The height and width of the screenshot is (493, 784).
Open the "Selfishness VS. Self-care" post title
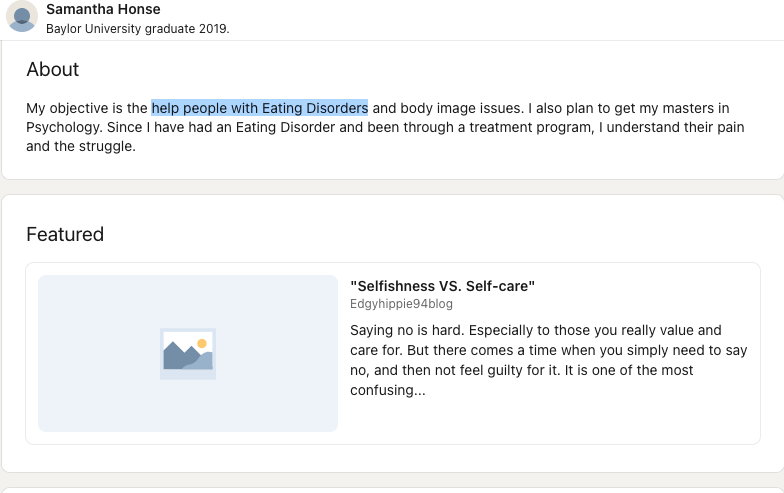(x=442, y=286)
